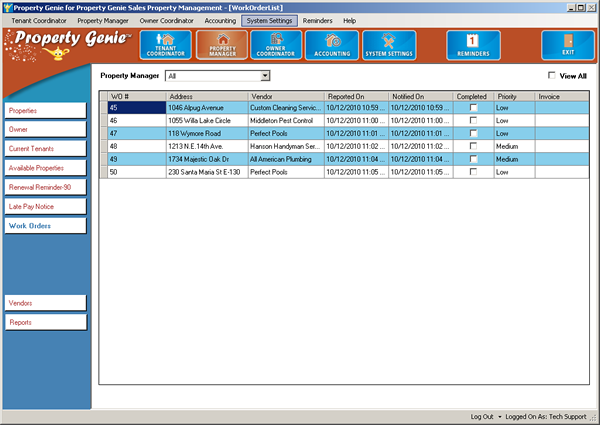This screenshot has width=600, height=425.
Task: Sort by Completed column header
Action: tap(473, 96)
